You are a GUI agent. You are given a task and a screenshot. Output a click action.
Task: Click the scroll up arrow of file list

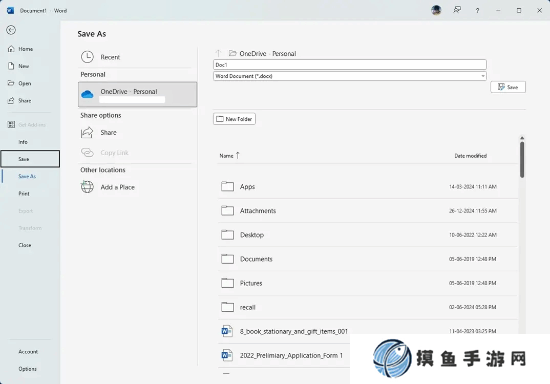tap(522, 138)
